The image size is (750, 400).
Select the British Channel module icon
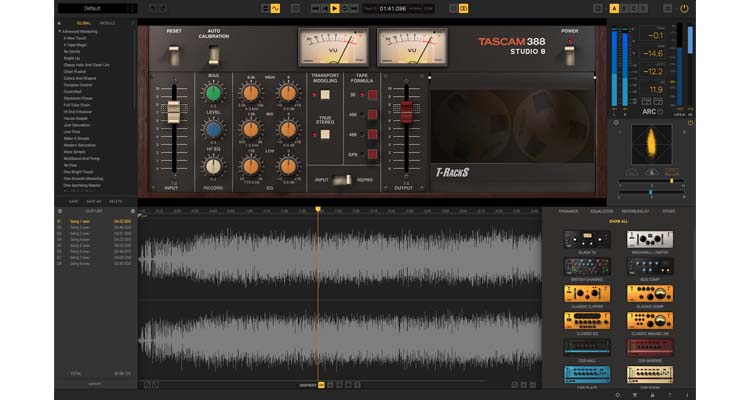tap(587, 267)
